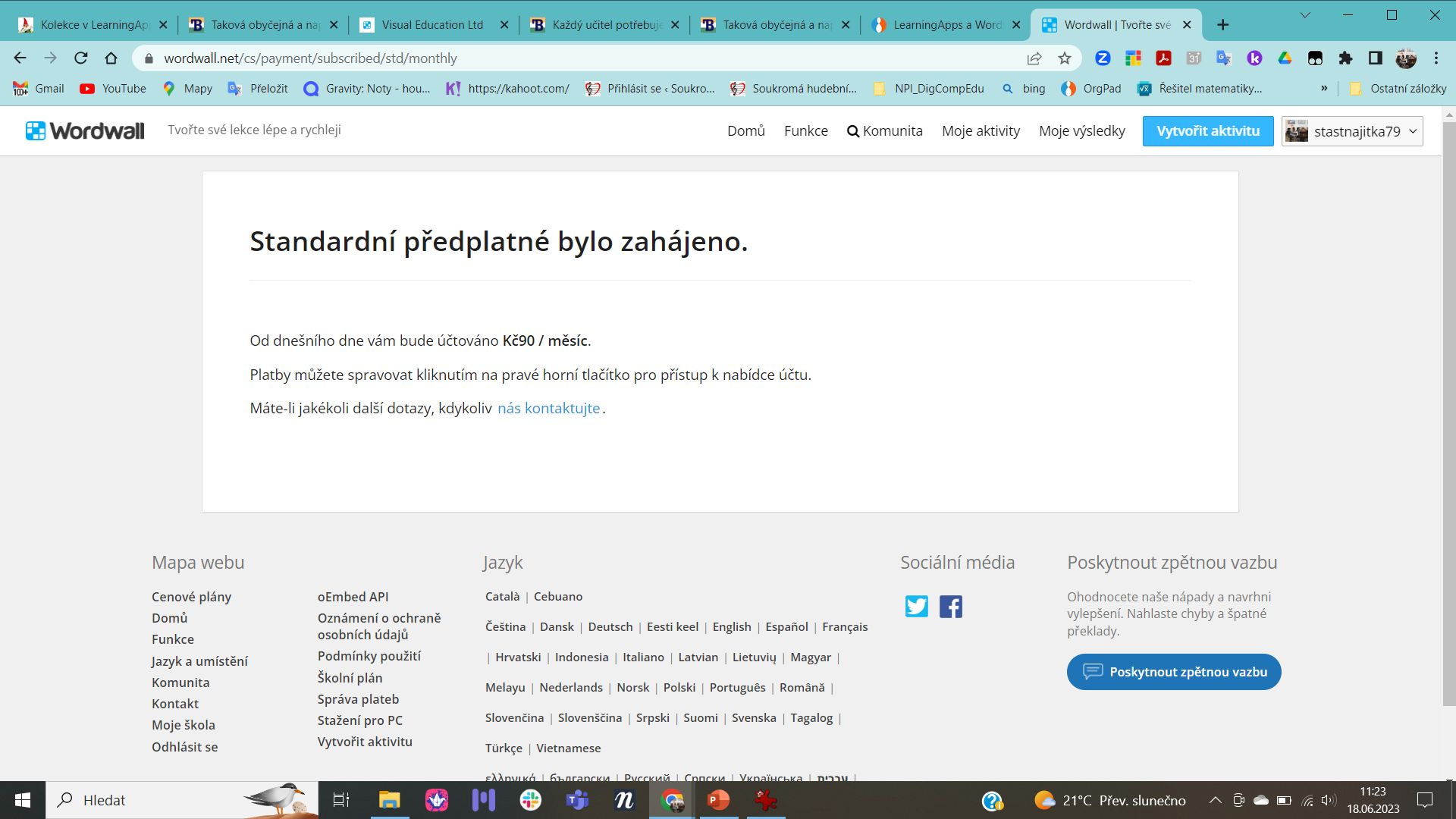Open Chrome's three-dot menu
The width and height of the screenshot is (1456, 819).
tap(1436, 58)
